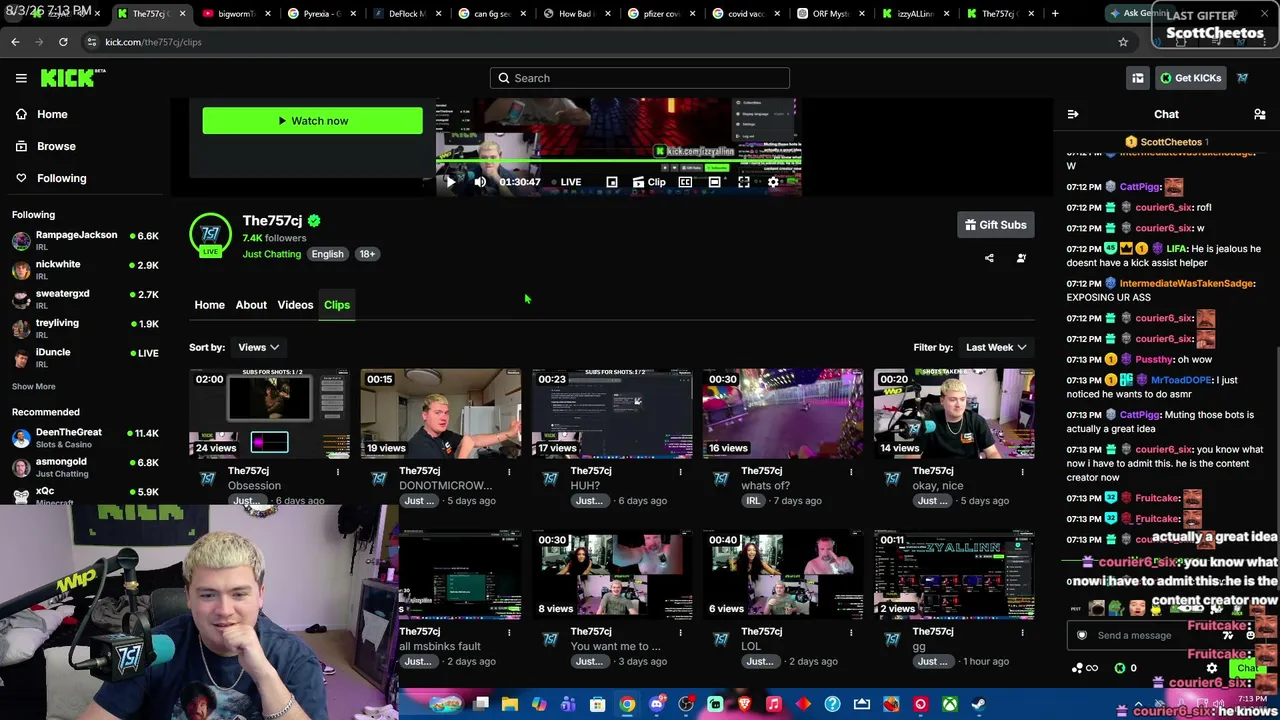Open the okay, nice clip thumbnail
The height and width of the screenshot is (720, 1280).
click(x=954, y=414)
